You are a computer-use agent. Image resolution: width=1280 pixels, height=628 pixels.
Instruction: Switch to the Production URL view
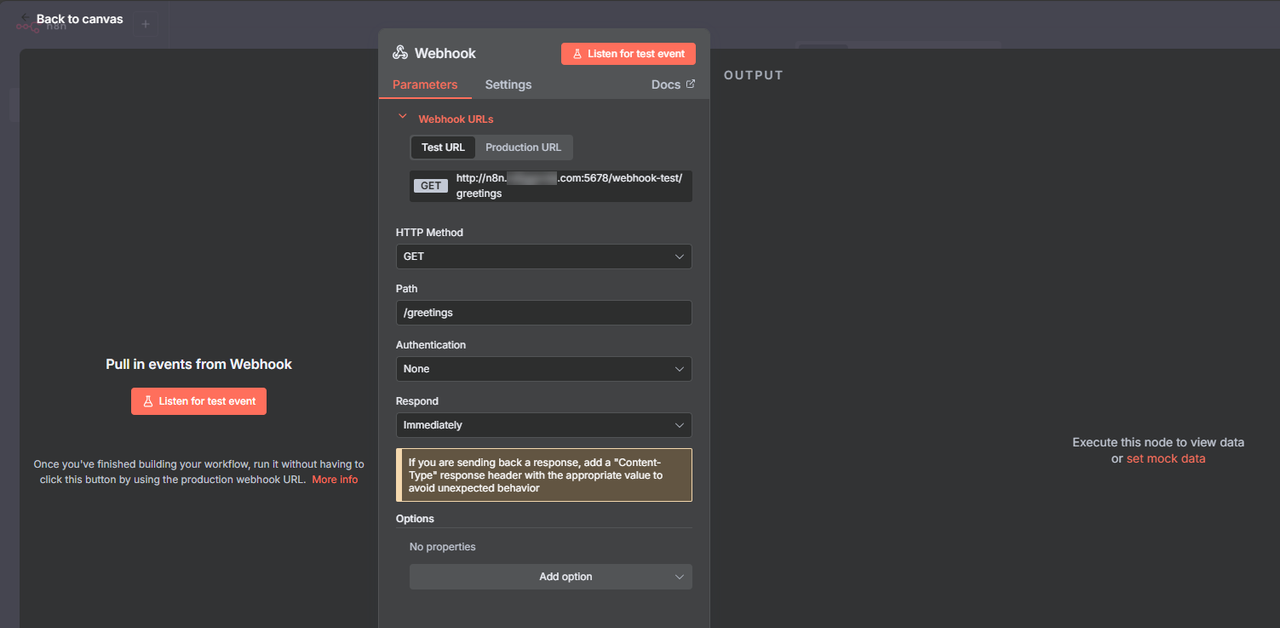(523, 147)
